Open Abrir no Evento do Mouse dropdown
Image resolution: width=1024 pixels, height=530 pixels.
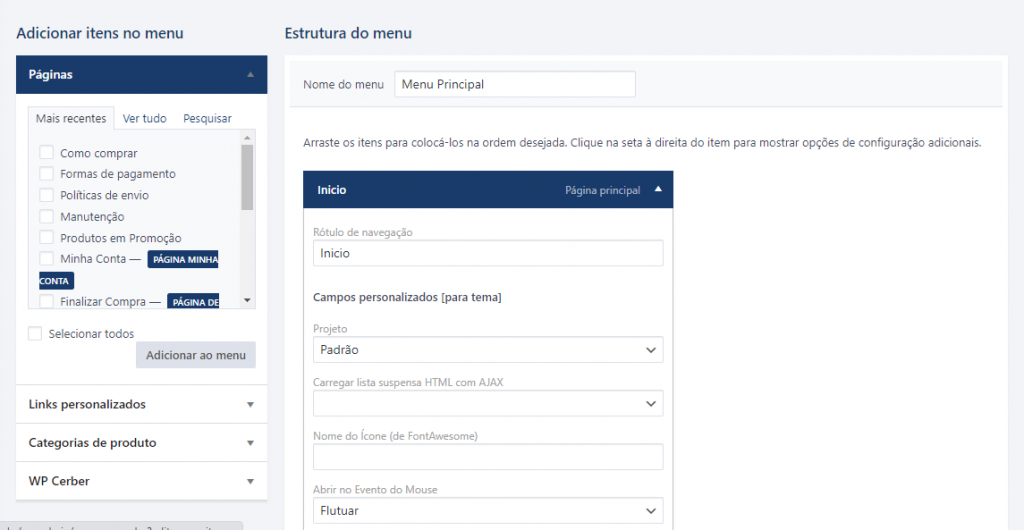click(488, 510)
